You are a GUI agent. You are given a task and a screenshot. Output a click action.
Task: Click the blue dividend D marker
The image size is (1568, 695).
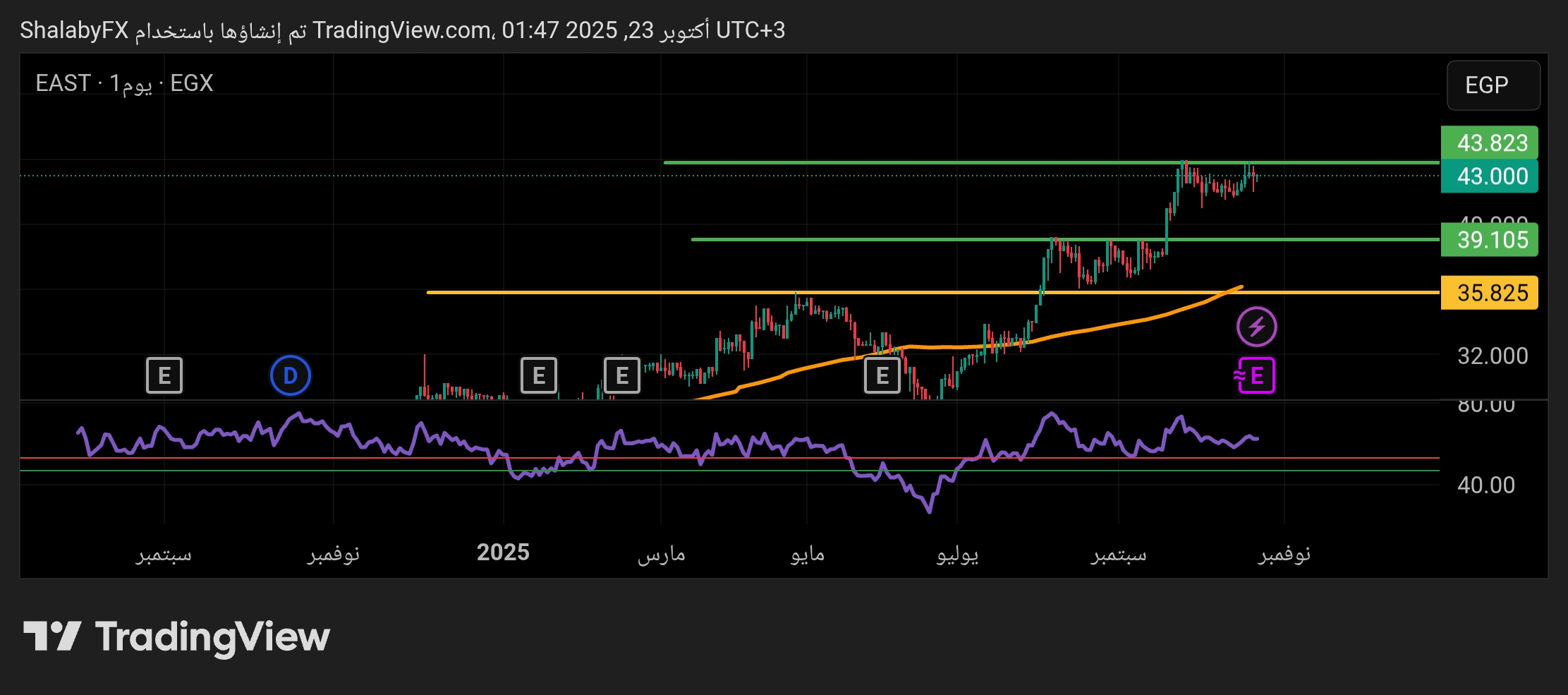290,375
